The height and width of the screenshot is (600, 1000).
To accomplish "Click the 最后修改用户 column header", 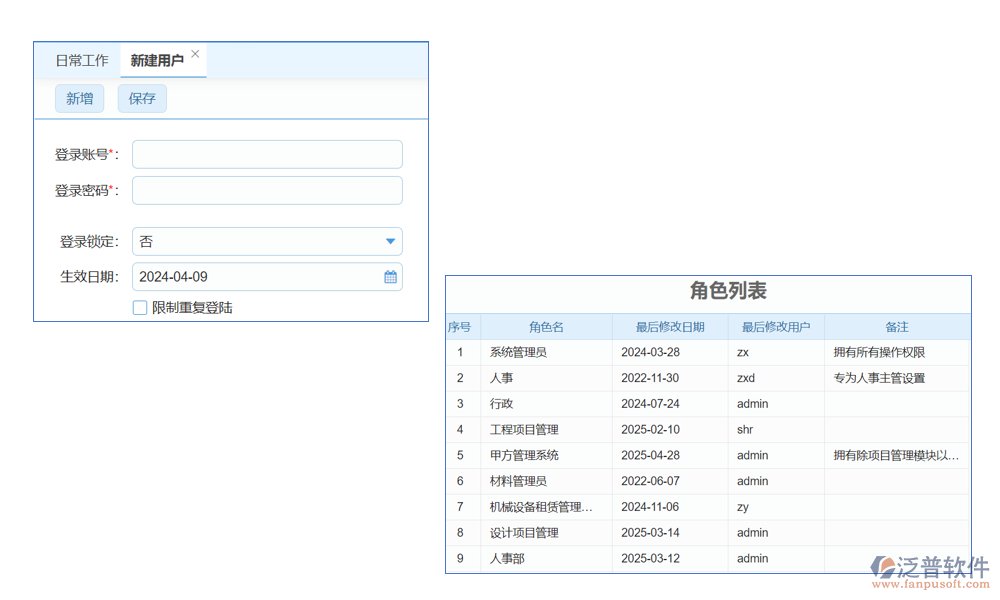I will [776, 327].
